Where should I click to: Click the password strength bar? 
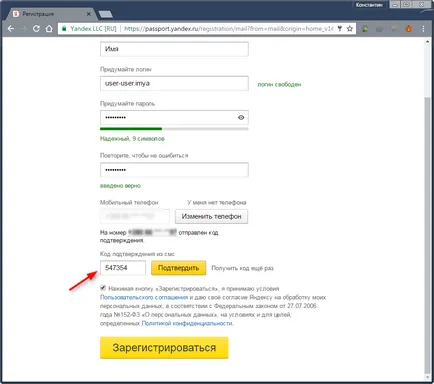pyautogui.click(x=174, y=129)
